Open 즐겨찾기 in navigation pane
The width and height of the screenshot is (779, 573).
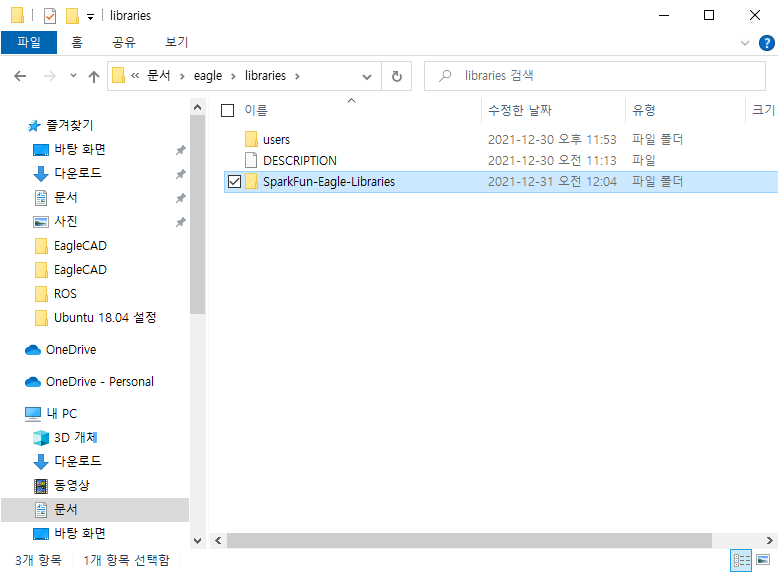coord(70,125)
